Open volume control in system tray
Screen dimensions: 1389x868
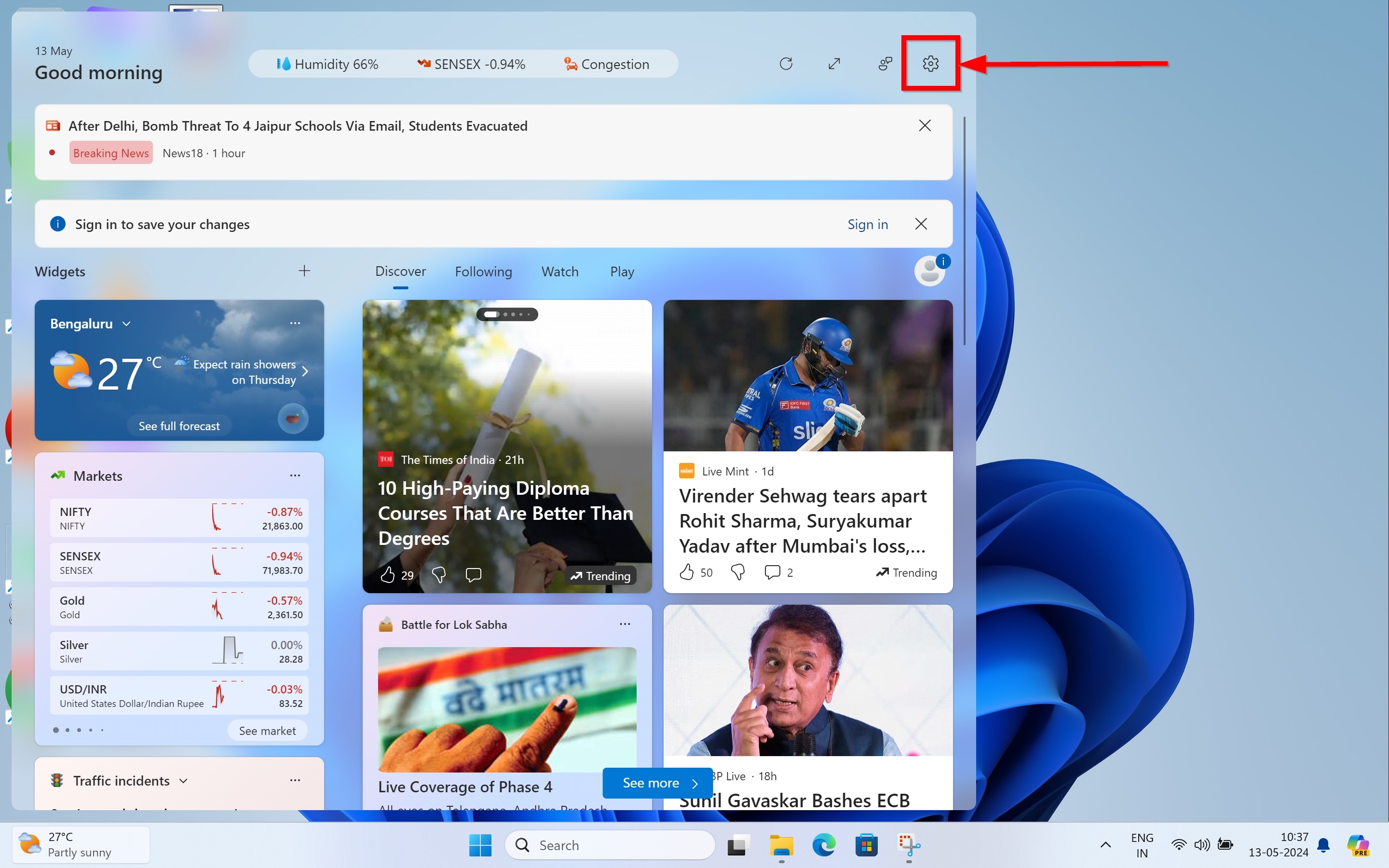click(x=1201, y=845)
